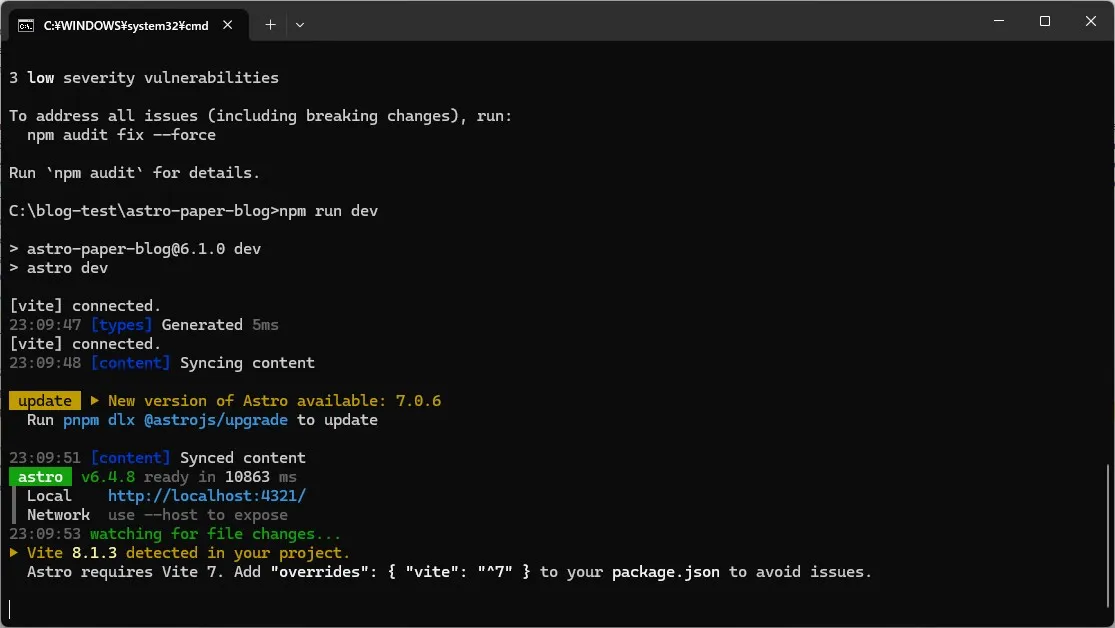Minimize the terminal window

click(999, 21)
